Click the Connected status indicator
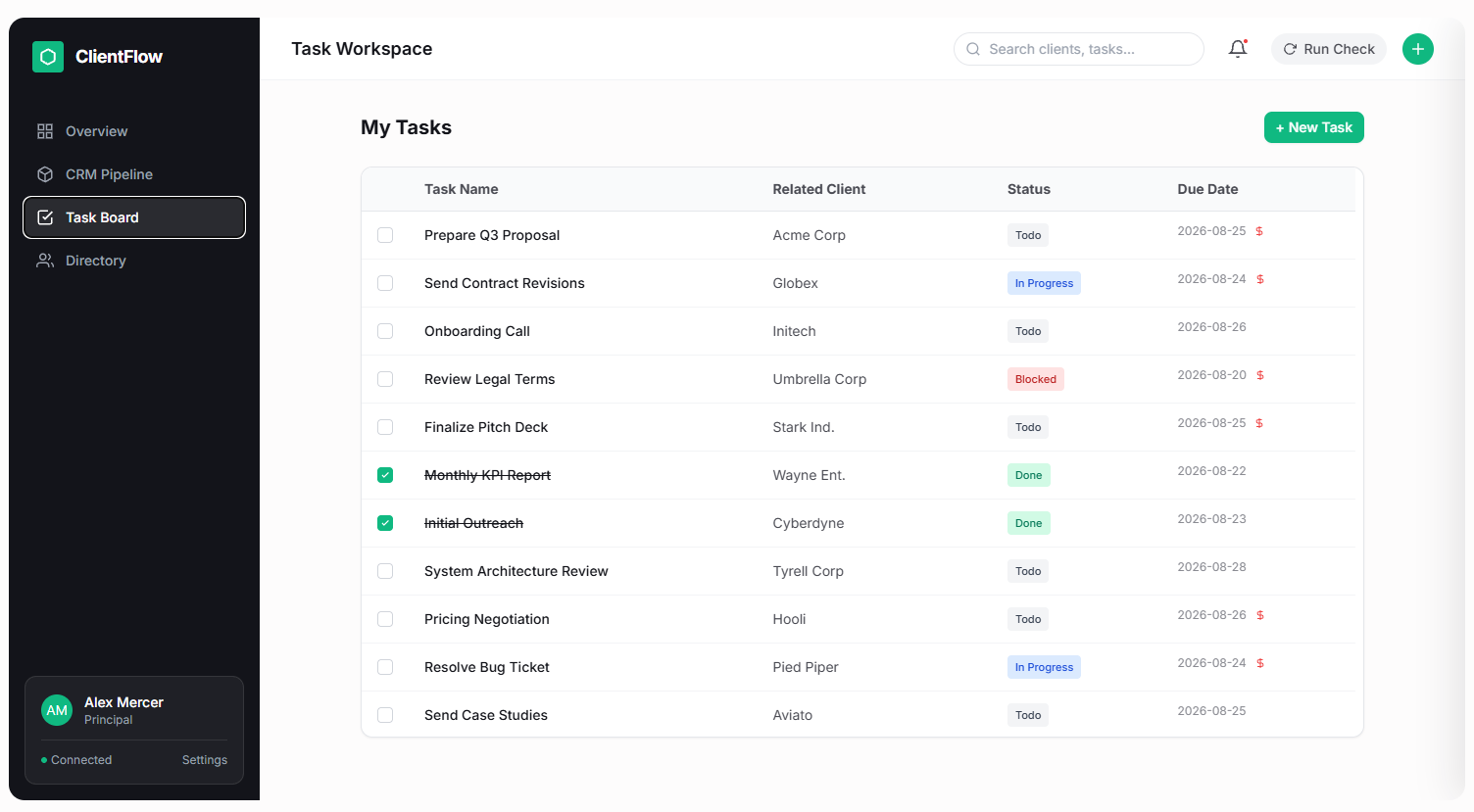The height and width of the screenshot is (812, 1474). coord(76,760)
